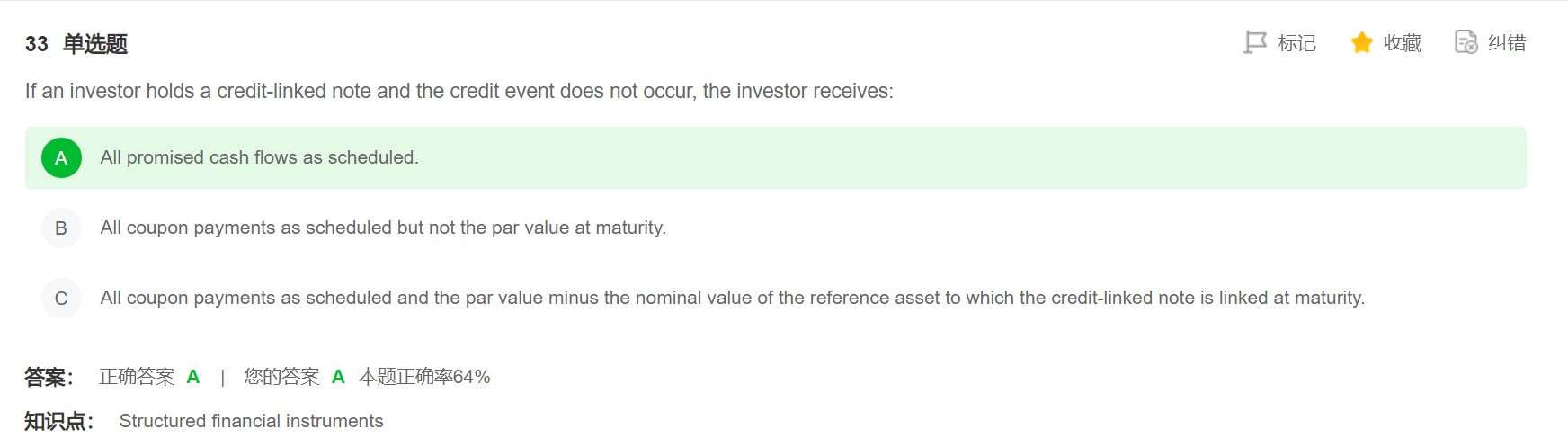This screenshot has width=1568, height=438.
Task: Click the flag icon to mark question
Action: 1254,42
